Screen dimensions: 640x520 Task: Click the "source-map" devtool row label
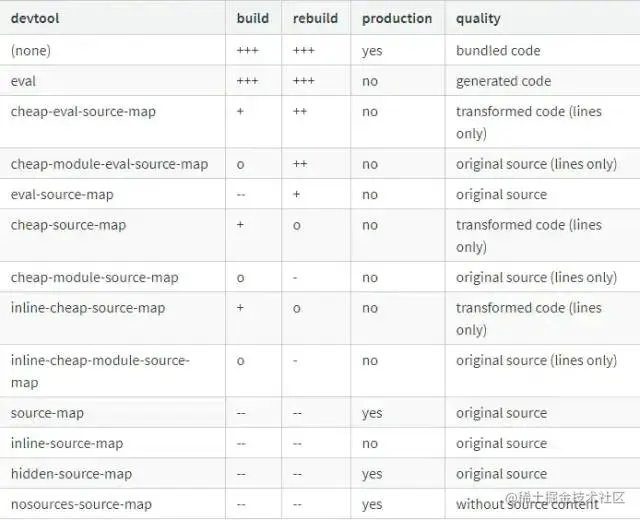pyautogui.click(x=47, y=413)
